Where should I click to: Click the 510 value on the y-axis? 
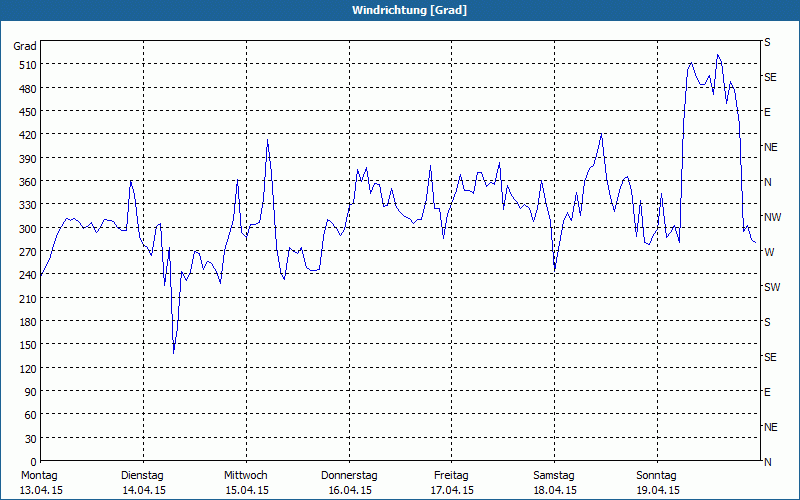coord(28,65)
